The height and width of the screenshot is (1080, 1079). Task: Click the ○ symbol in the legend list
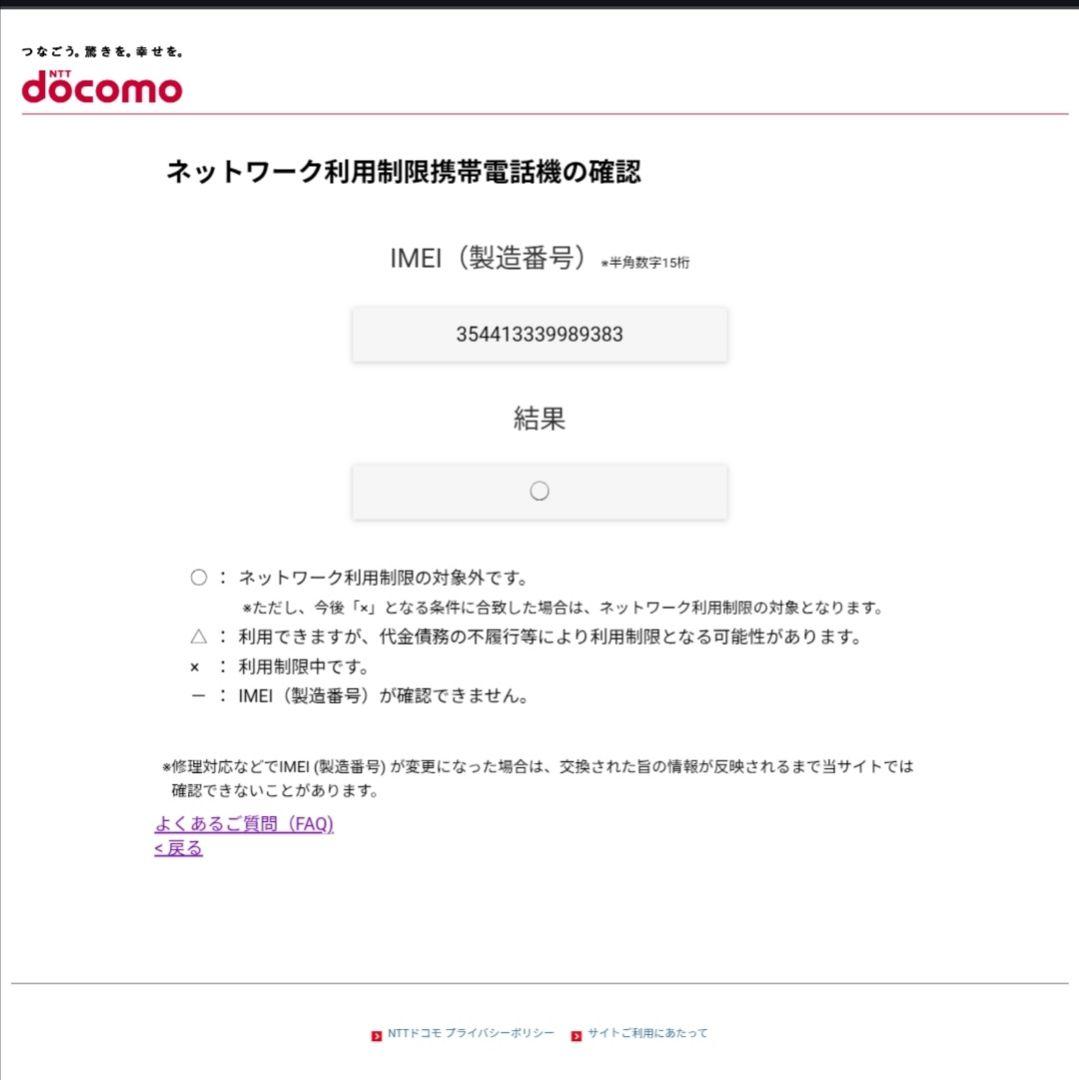200,577
